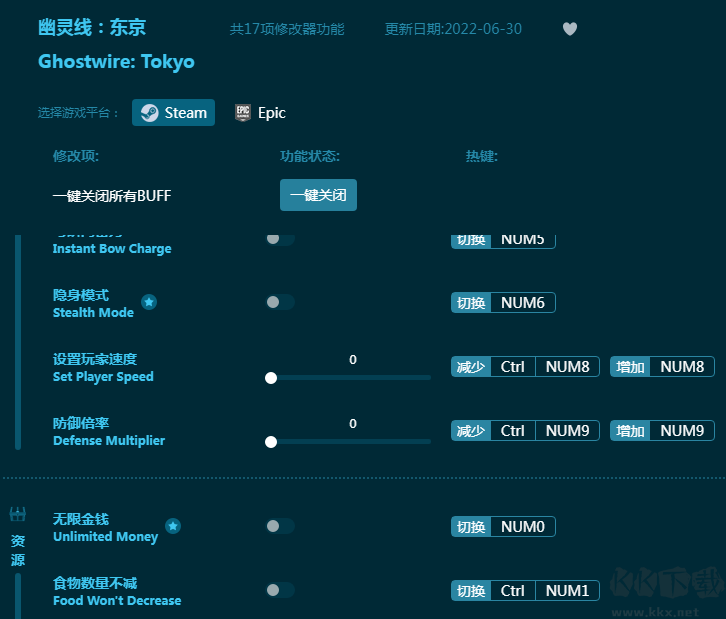
Task: Click the resources category icon in sidebar
Action: (x=18, y=515)
